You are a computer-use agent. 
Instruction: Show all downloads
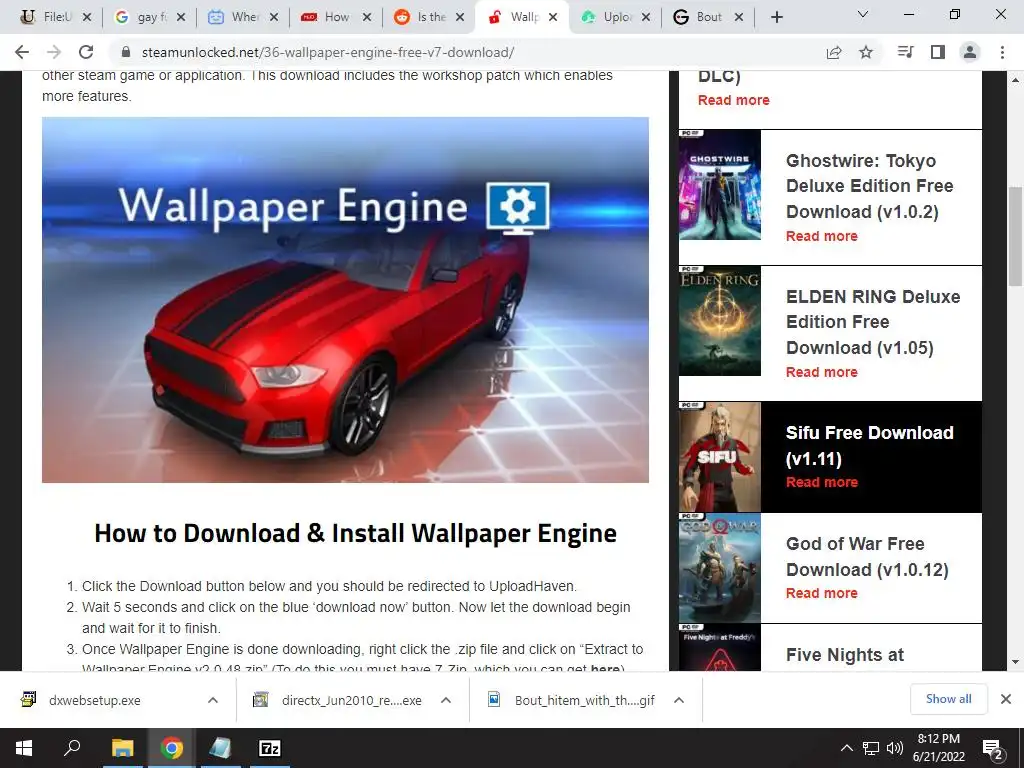tap(948, 699)
